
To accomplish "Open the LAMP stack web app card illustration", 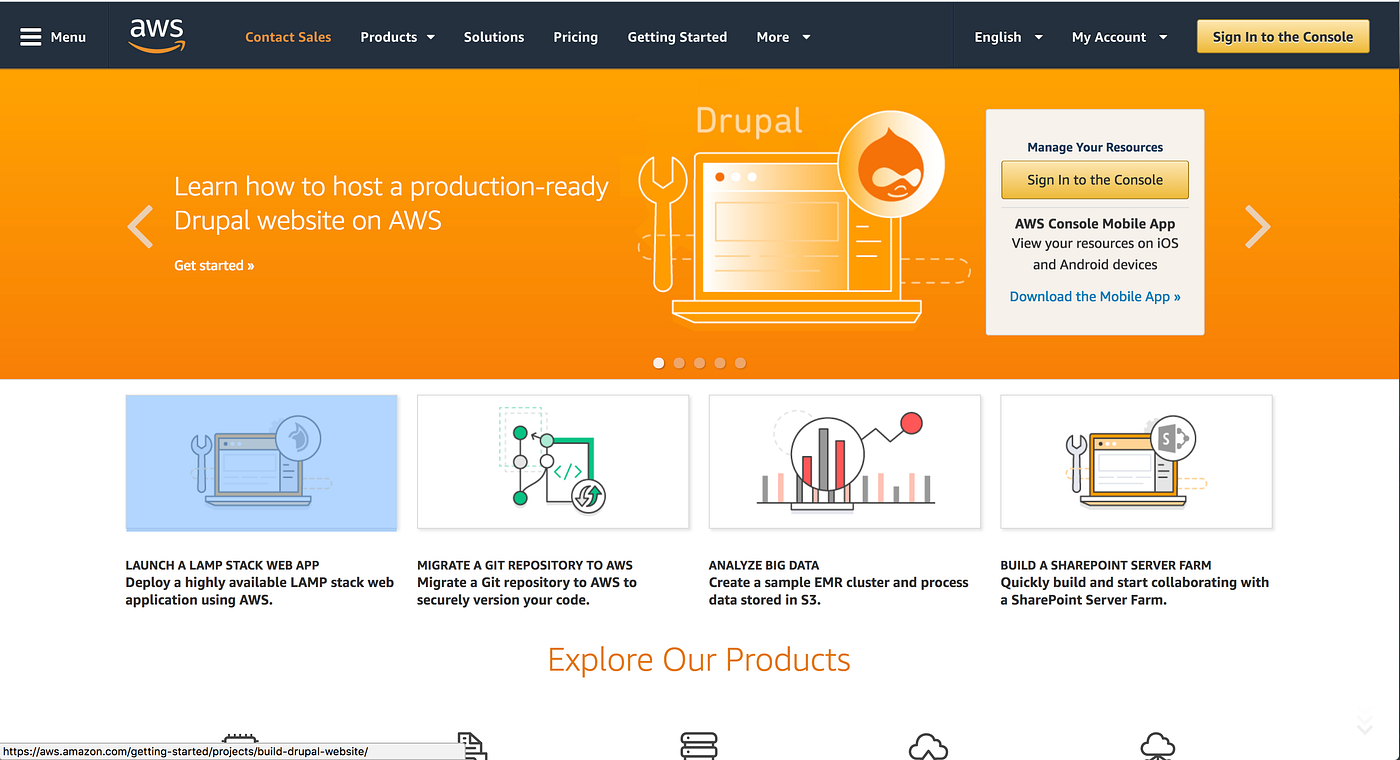I will 261,462.
